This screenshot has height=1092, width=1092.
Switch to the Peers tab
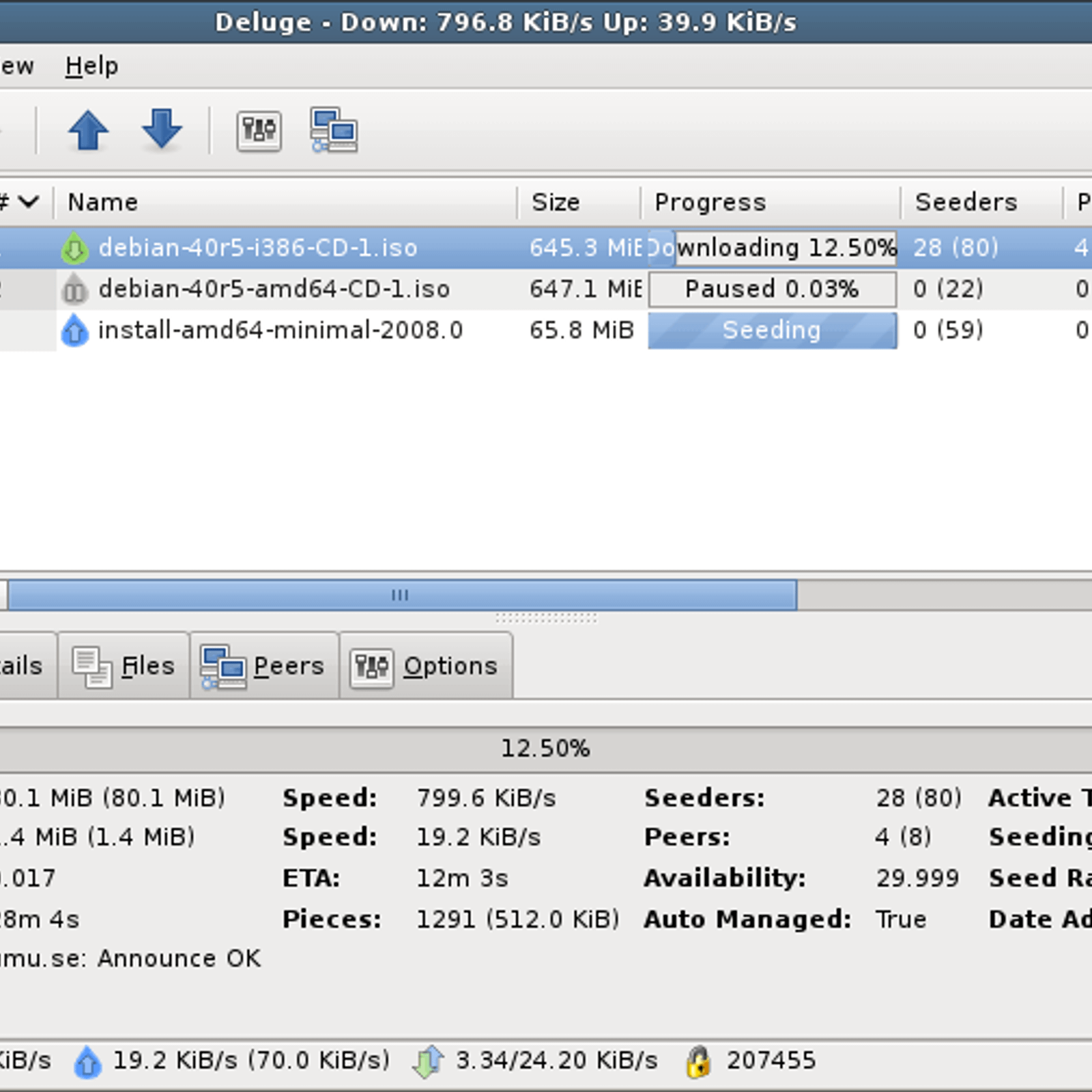click(x=264, y=666)
